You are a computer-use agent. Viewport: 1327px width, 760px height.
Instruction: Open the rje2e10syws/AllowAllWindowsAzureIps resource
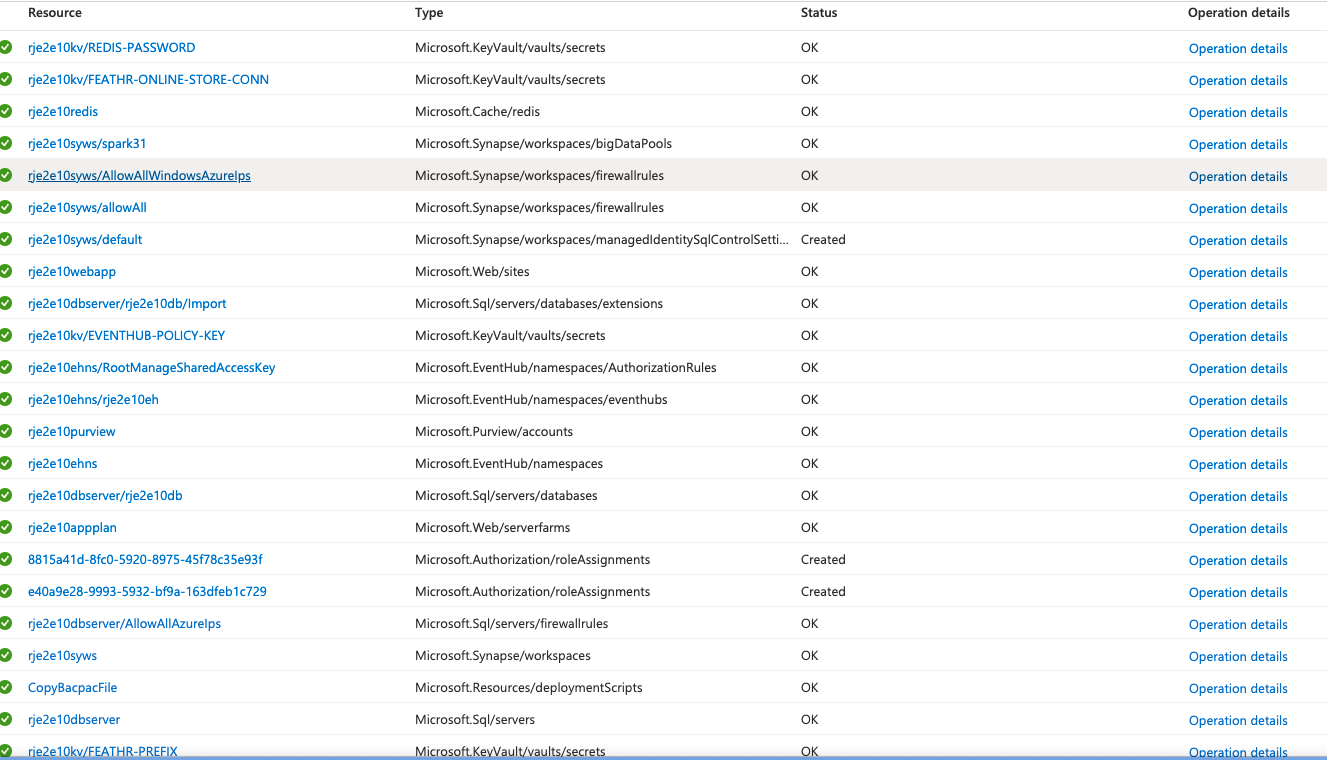click(139, 176)
